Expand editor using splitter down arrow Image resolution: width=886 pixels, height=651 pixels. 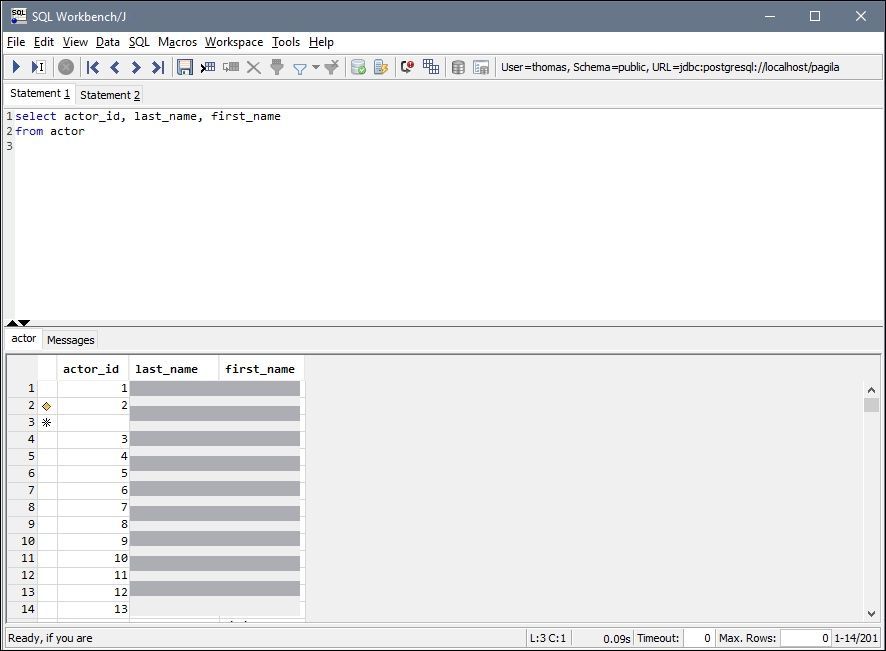(24, 323)
